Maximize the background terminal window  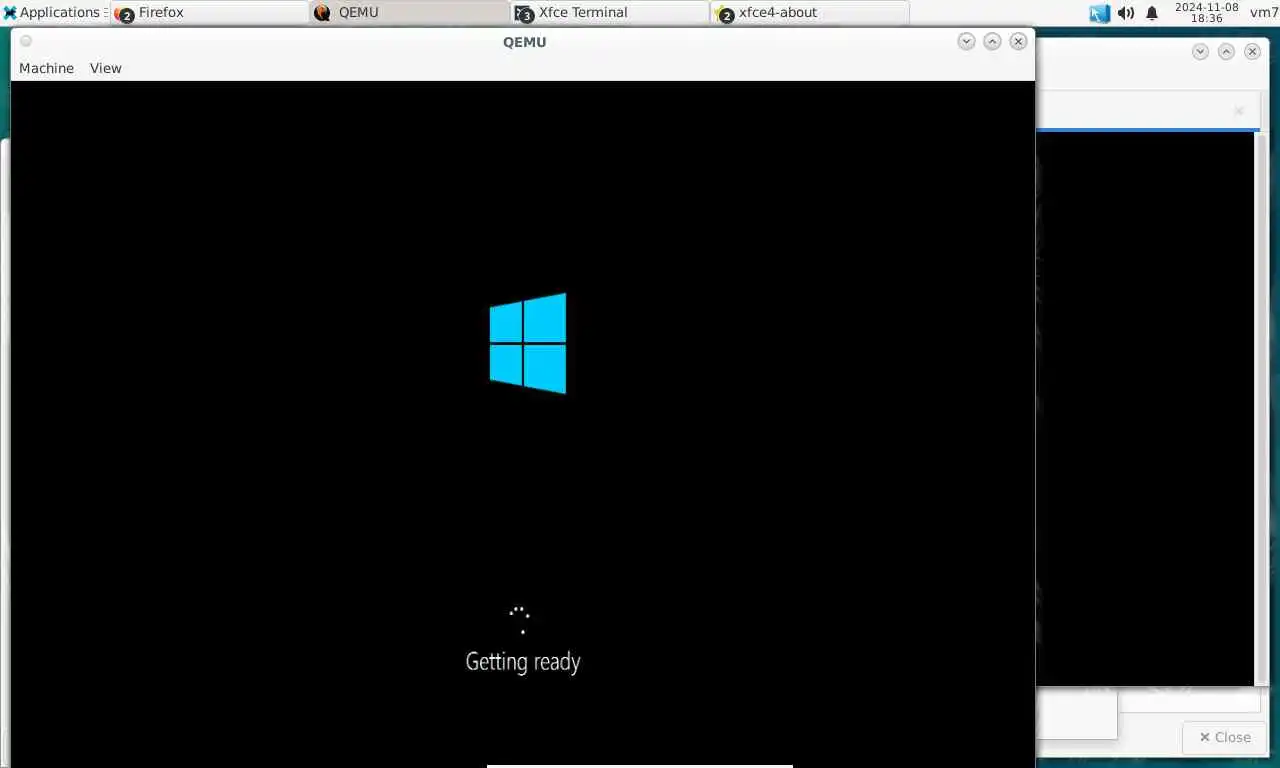click(1226, 51)
